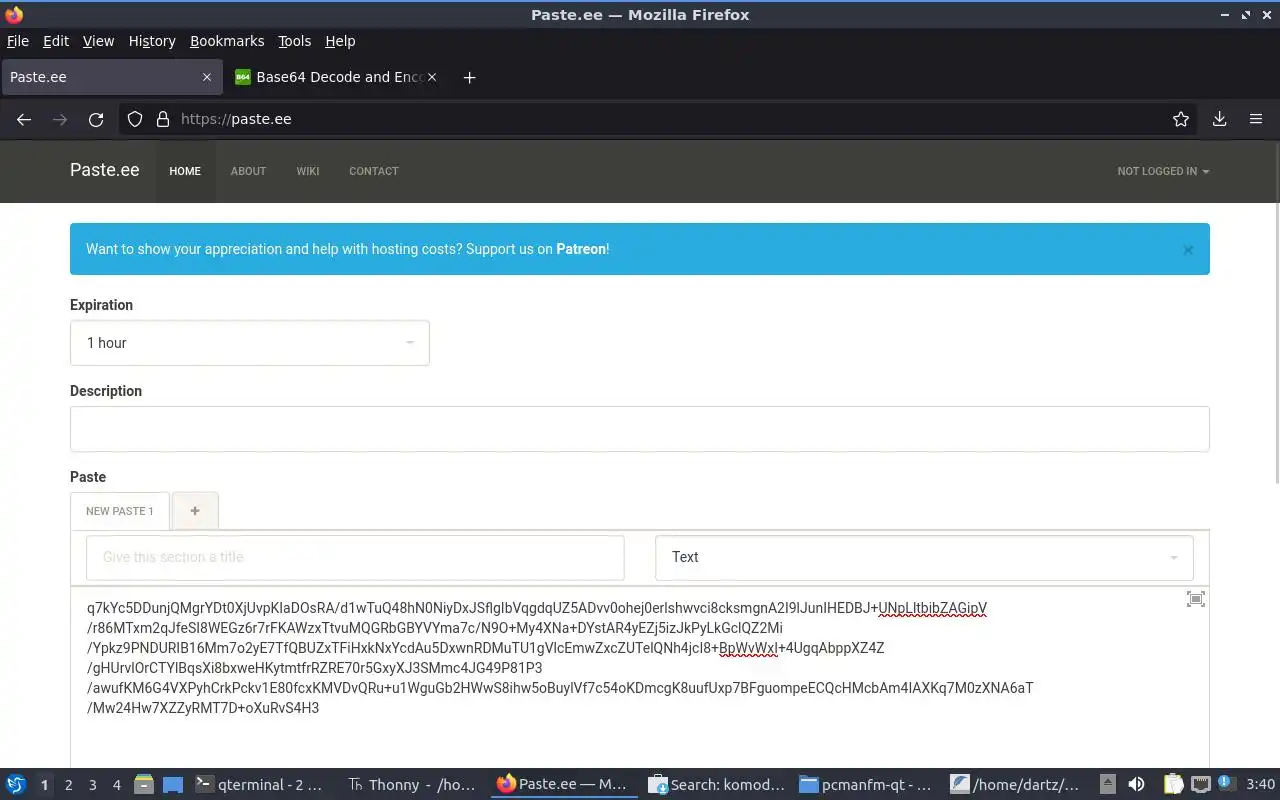The width and height of the screenshot is (1280, 800).
Task: Click into the paste content text area
Action: tap(640, 677)
